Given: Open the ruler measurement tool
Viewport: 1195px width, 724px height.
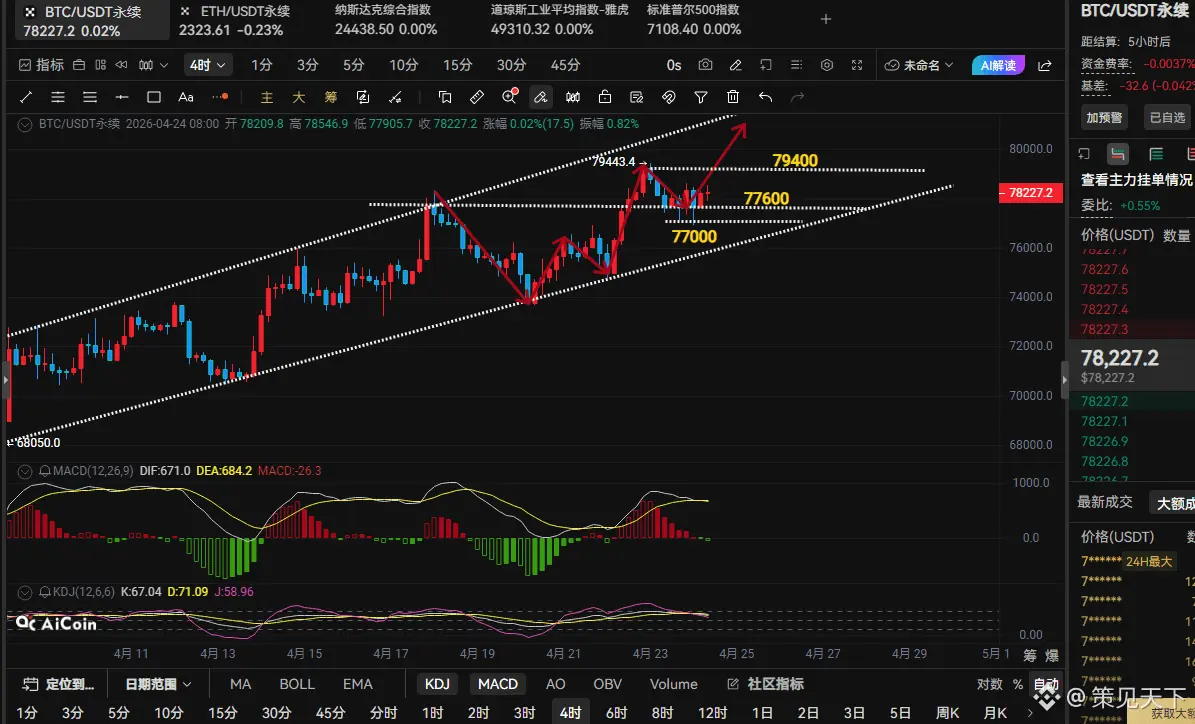Looking at the screenshot, I should 477,97.
